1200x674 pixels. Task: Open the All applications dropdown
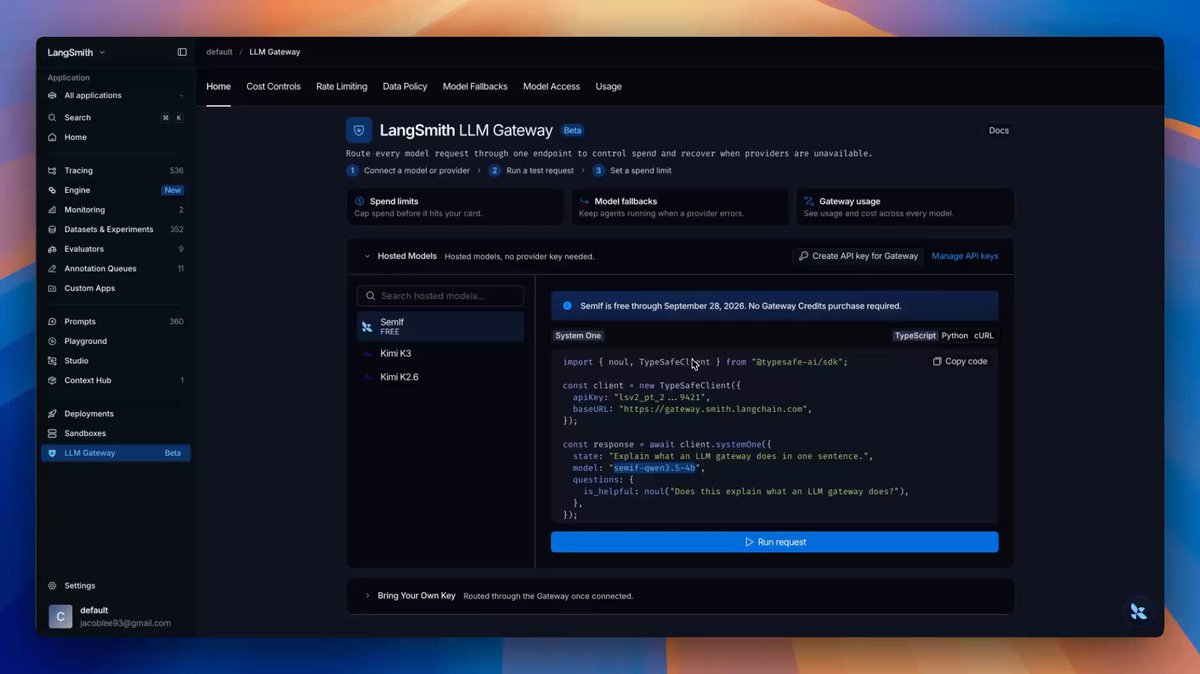pos(116,96)
